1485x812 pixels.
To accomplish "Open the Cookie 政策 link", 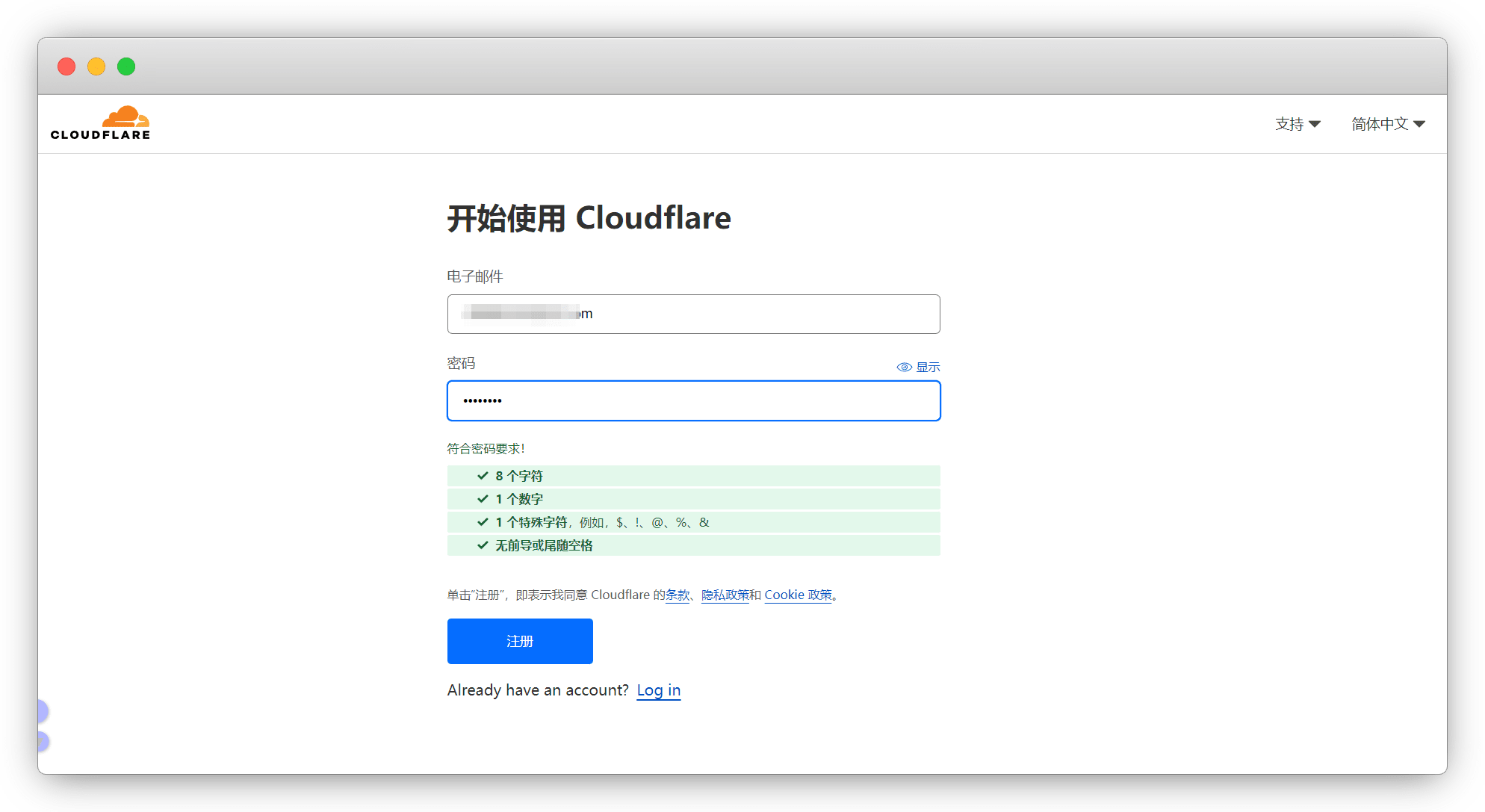I will [x=798, y=595].
